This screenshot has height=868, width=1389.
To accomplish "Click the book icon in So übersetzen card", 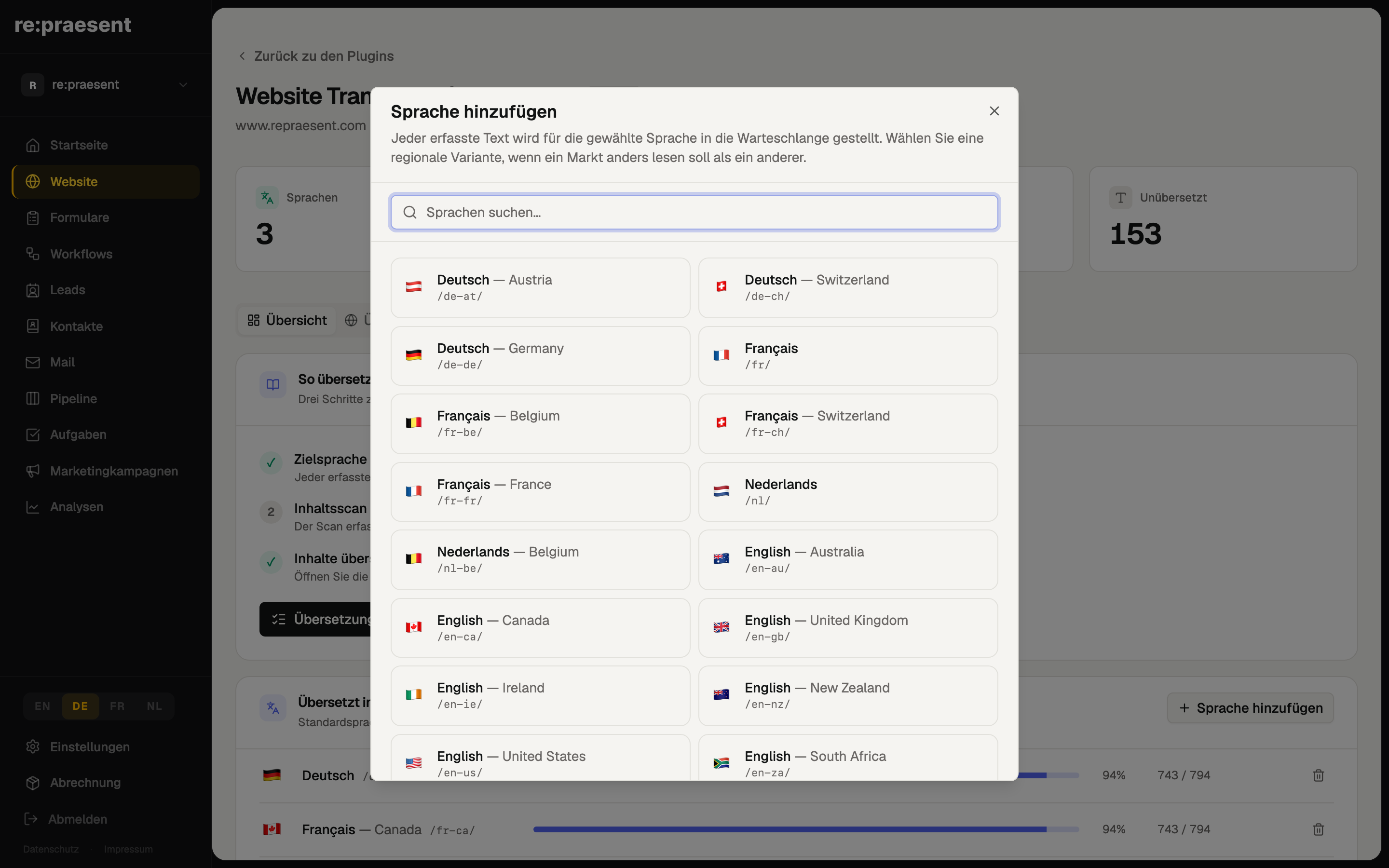I will tap(272, 385).
